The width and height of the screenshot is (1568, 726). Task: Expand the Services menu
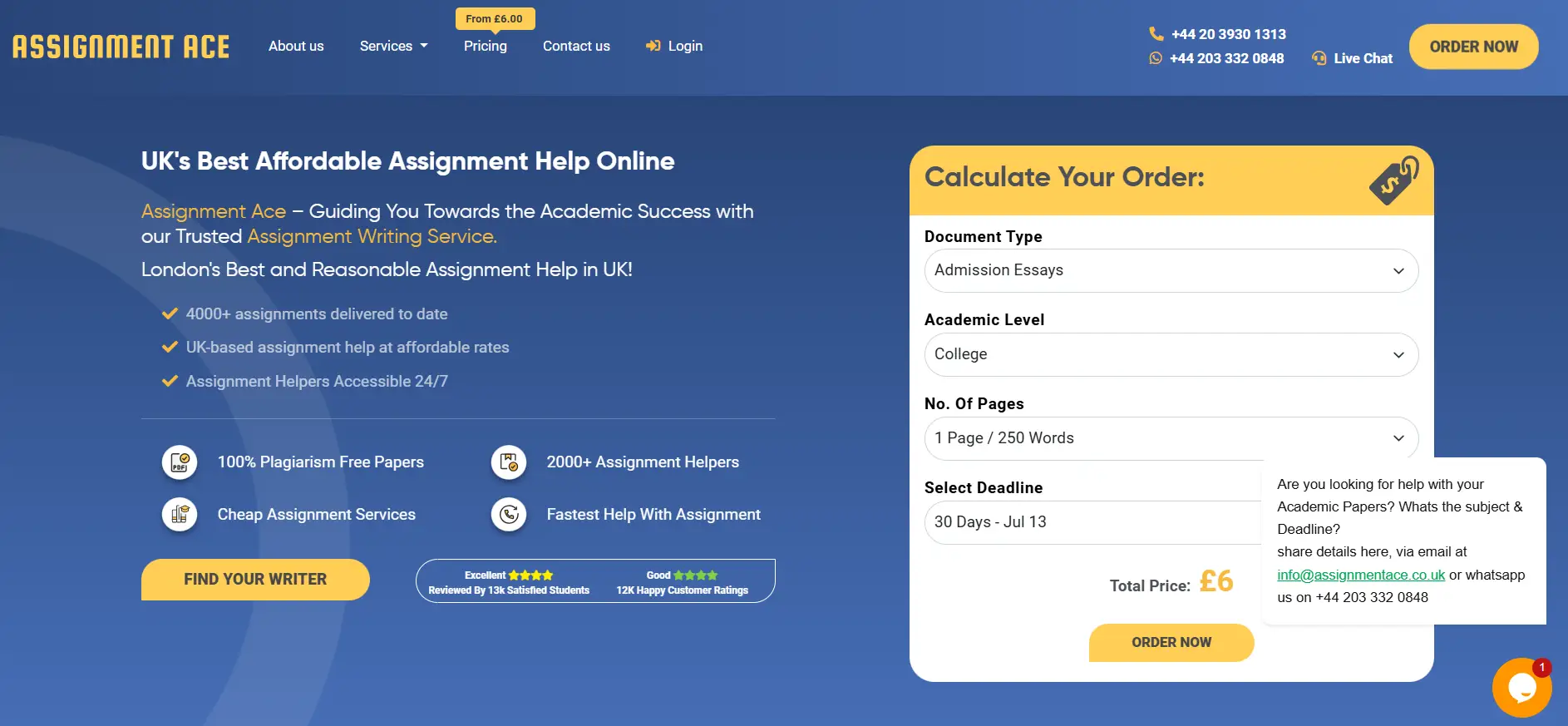(393, 46)
